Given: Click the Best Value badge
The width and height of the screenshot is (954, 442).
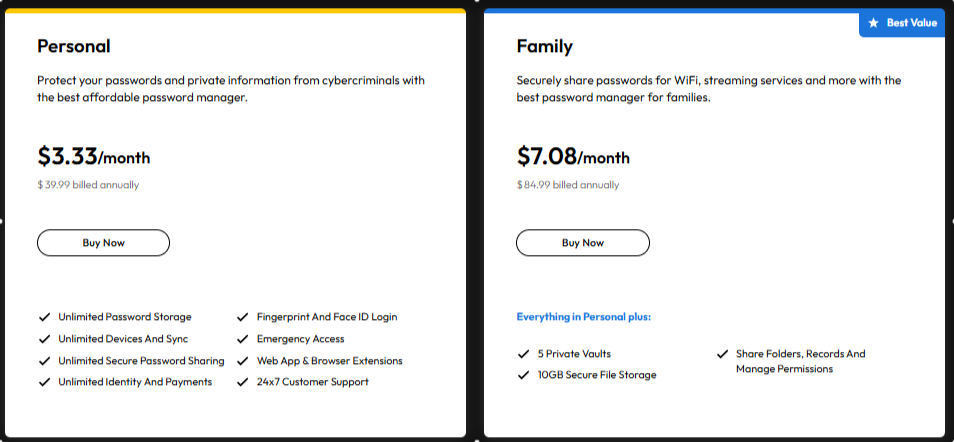Looking at the screenshot, I should coord(902,23).
